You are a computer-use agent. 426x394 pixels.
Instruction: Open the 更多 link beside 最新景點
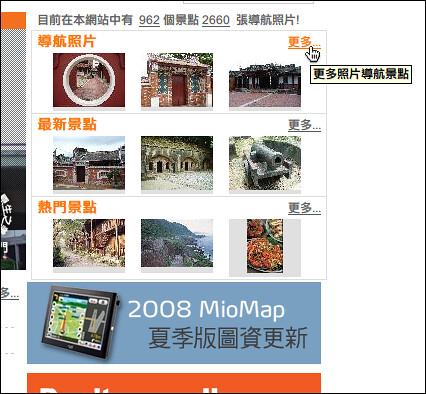tap(304, 125)
